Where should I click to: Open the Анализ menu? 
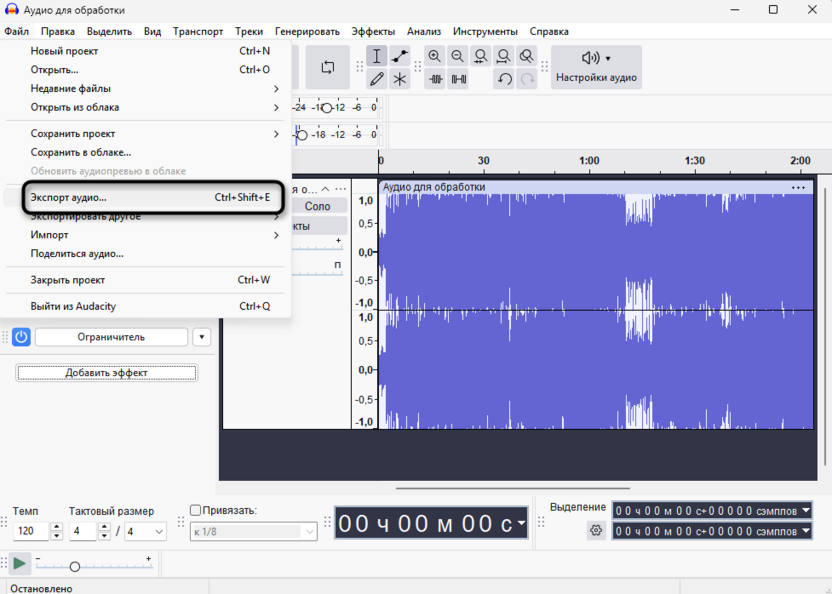point(424,31)
